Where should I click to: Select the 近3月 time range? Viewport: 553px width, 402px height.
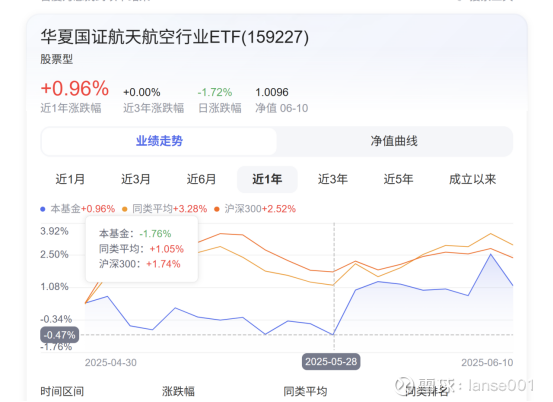click(136, 179)
